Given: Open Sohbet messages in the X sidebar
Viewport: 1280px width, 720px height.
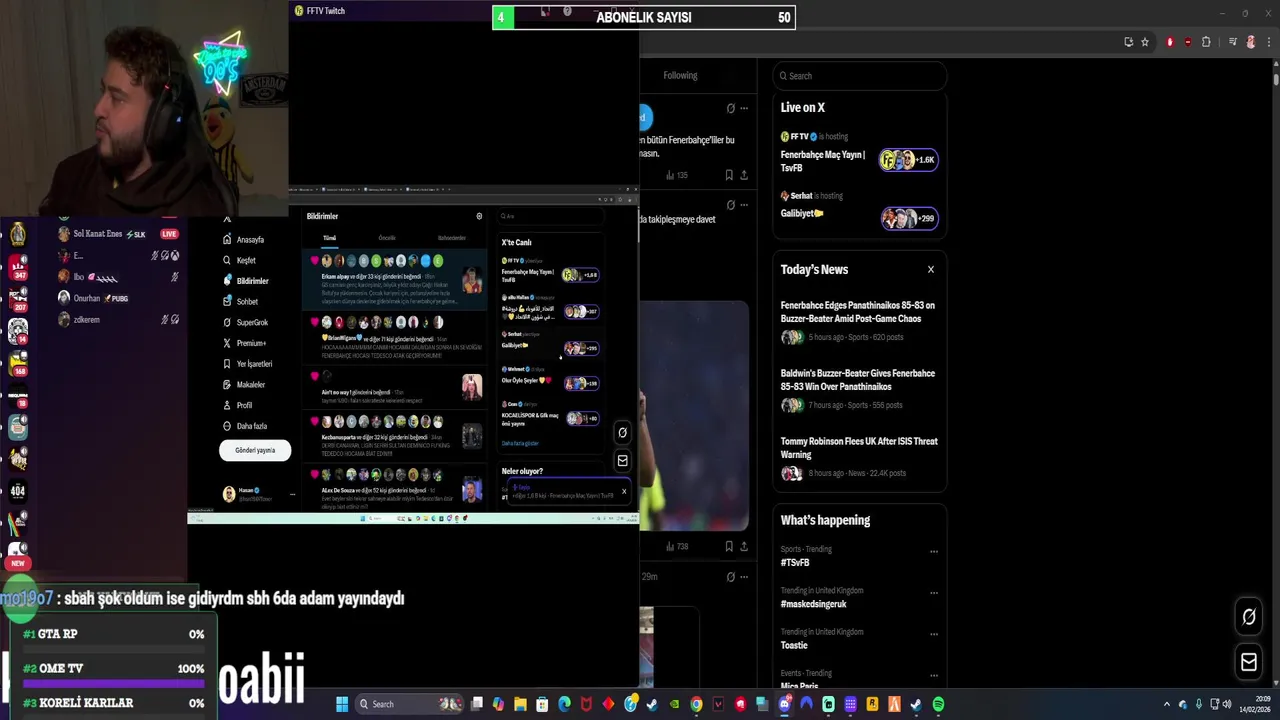Looking at the screenshot, I should (241, 302).
